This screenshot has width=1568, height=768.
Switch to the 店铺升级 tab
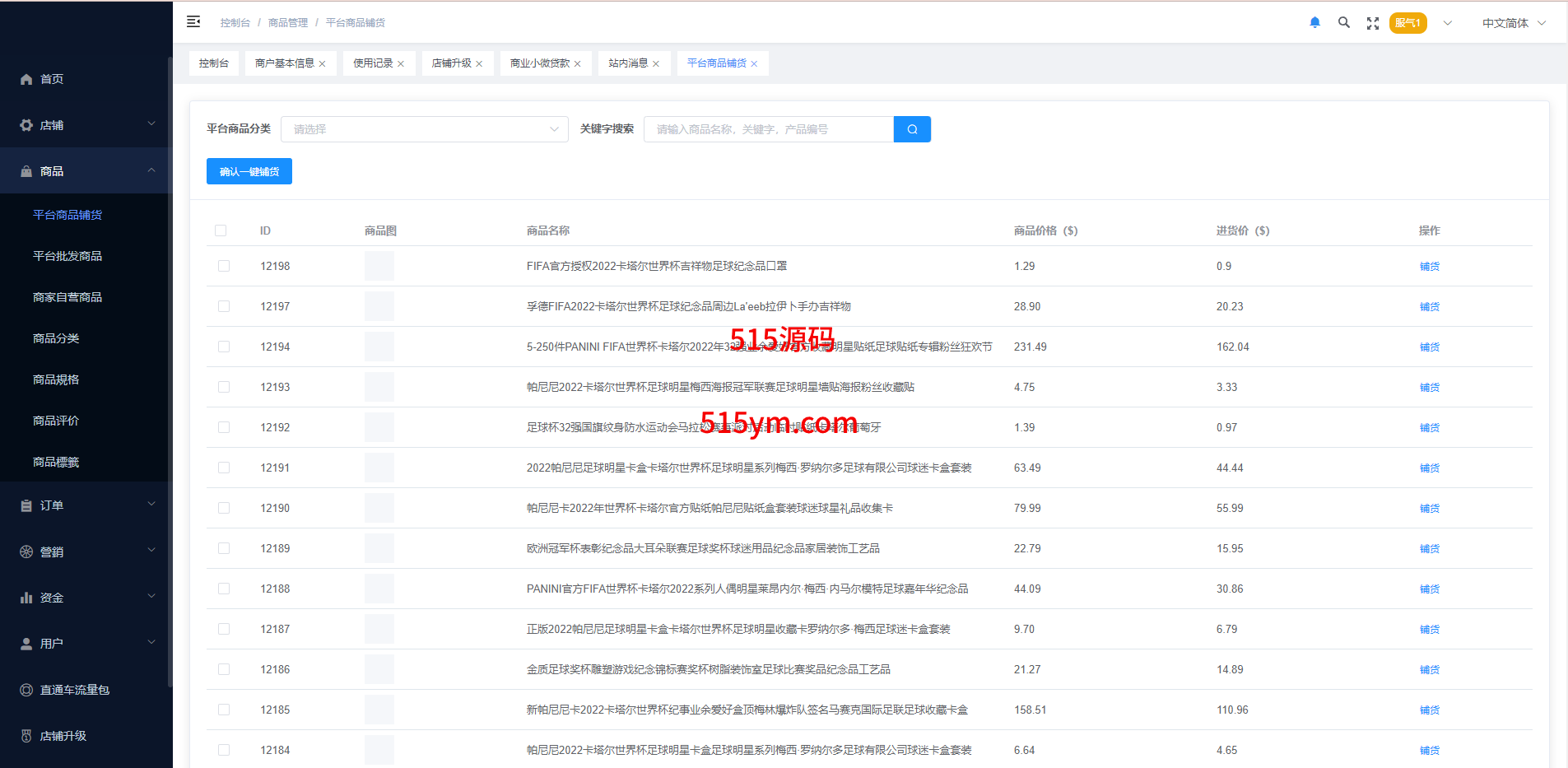point(451,63)
